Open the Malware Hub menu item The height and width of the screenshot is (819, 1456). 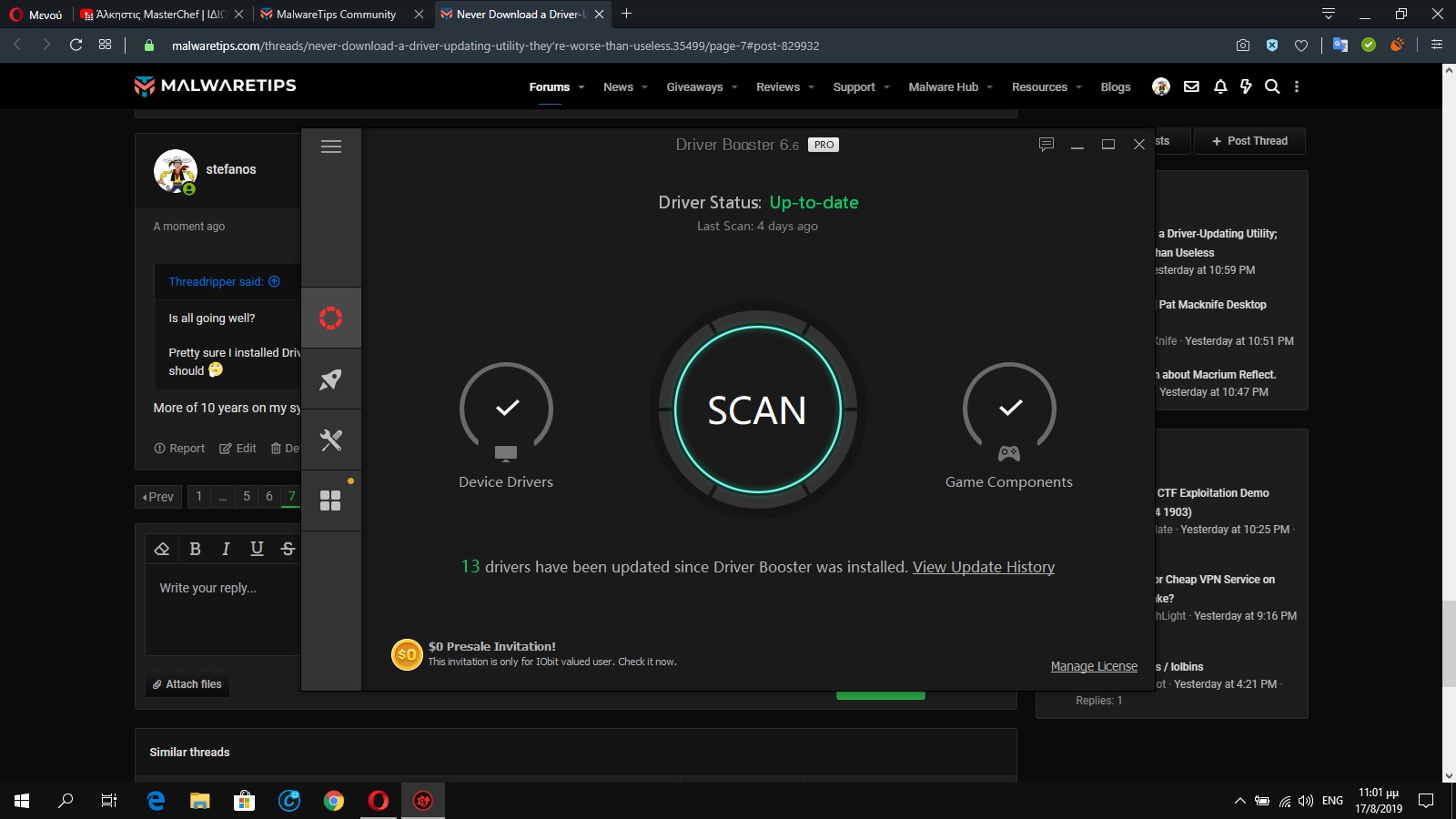(x=943, y=87)
